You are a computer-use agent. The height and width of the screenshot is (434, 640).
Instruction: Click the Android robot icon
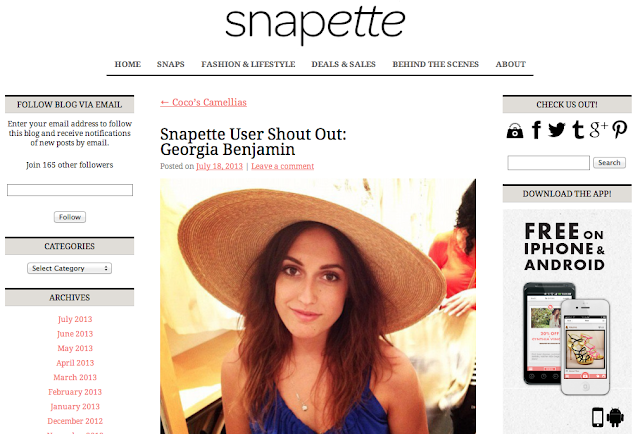[x=615, y=417]
